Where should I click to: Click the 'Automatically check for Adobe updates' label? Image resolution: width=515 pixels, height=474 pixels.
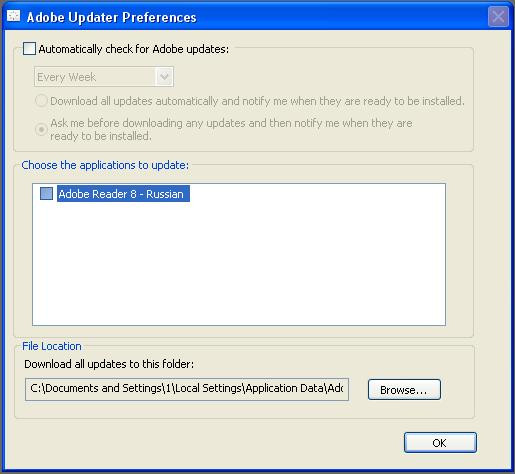(134, 49)
